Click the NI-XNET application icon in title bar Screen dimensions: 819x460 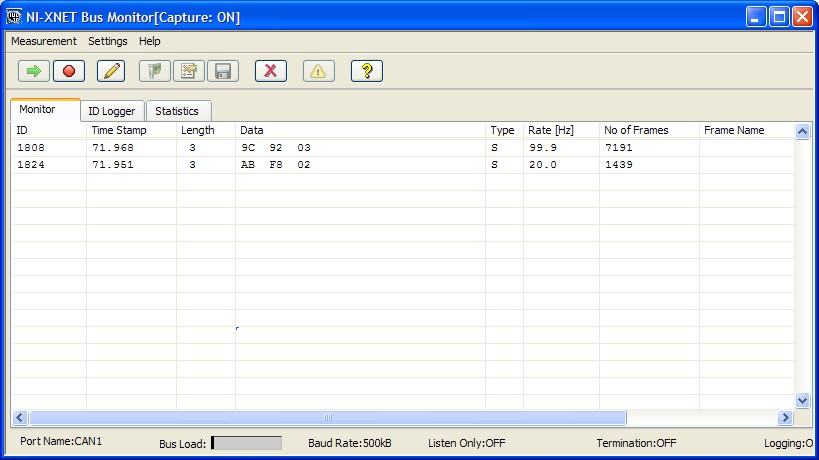click(x=14, y=17)
